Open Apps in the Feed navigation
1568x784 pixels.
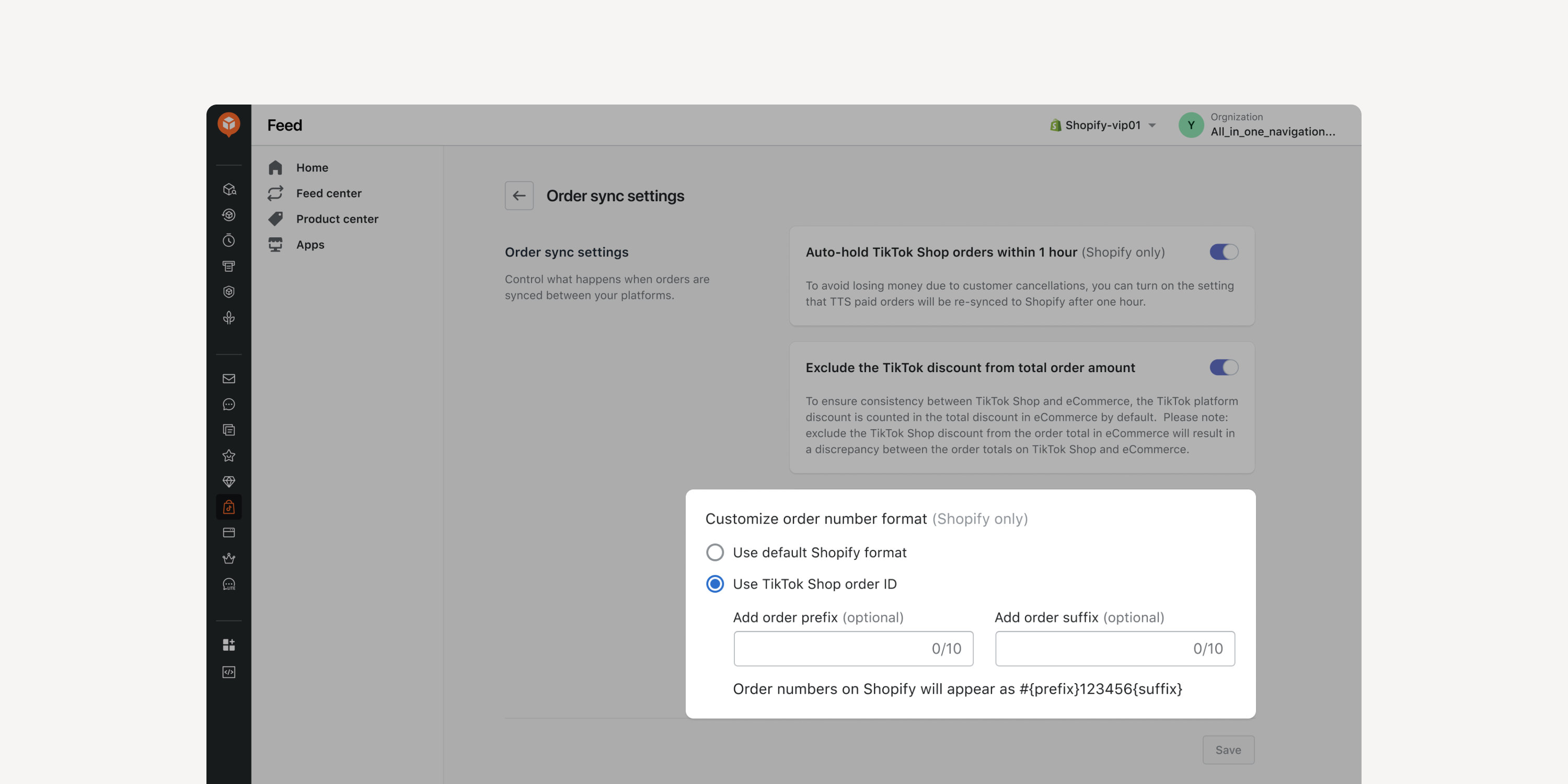click(x=310, y=245)
